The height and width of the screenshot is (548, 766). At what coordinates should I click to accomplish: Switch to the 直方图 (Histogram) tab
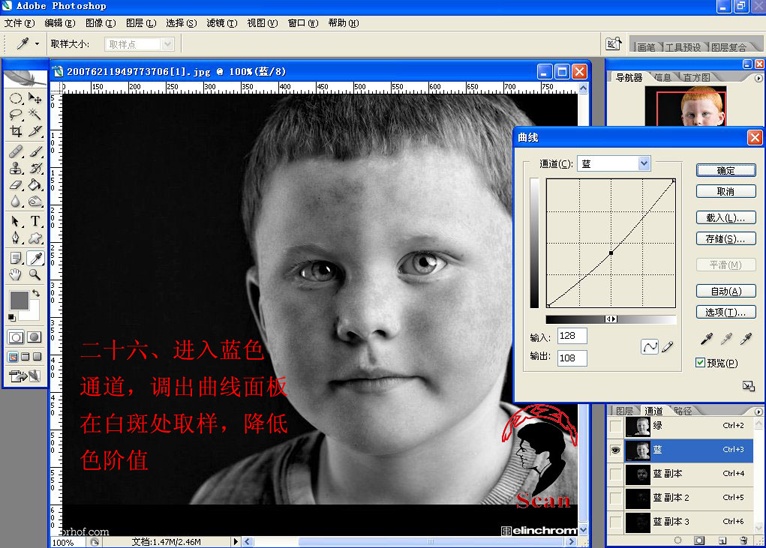(697, 77)
